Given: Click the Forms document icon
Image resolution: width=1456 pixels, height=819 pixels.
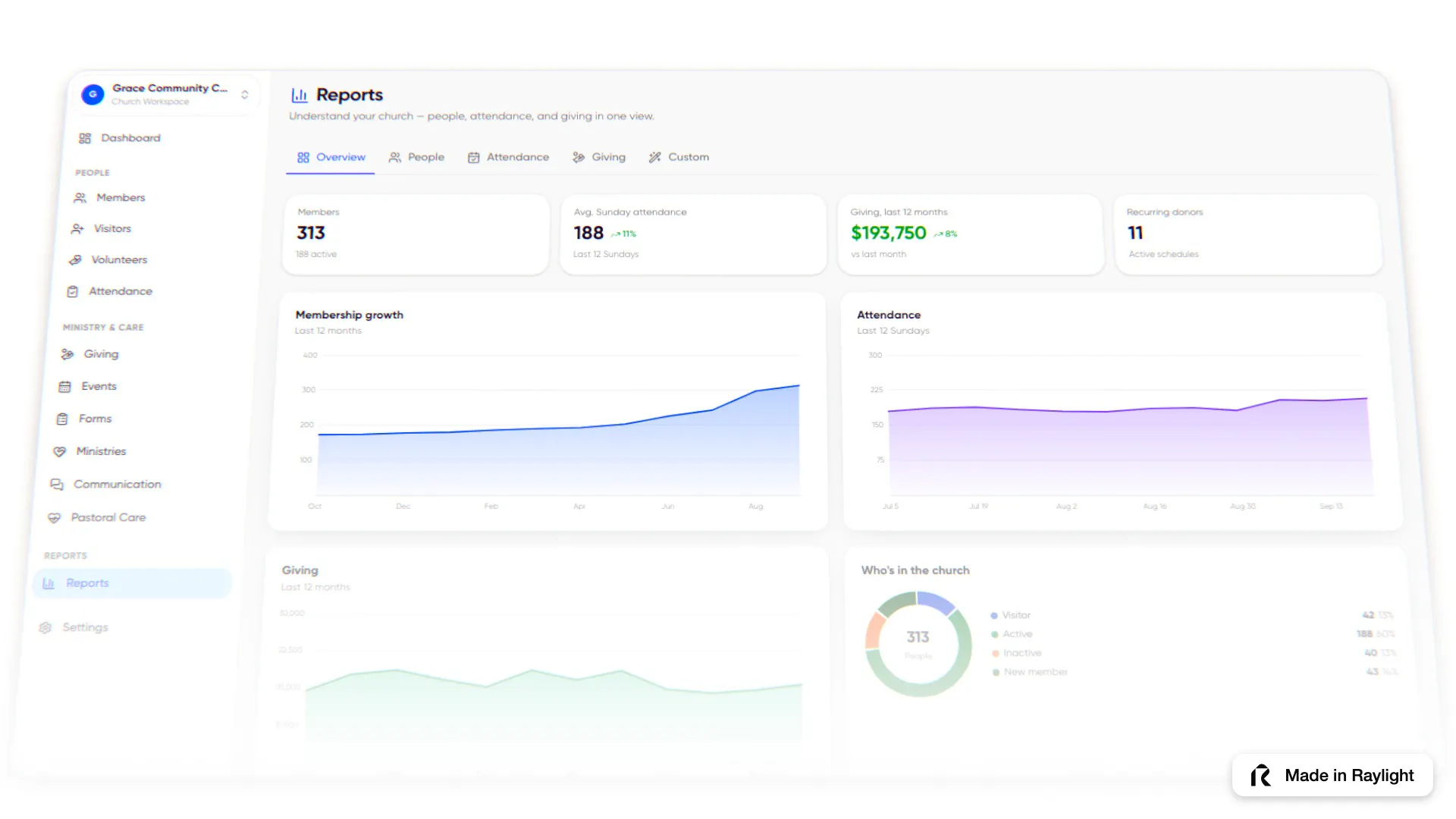Looking at the screenshot, I should coord(62,419).
